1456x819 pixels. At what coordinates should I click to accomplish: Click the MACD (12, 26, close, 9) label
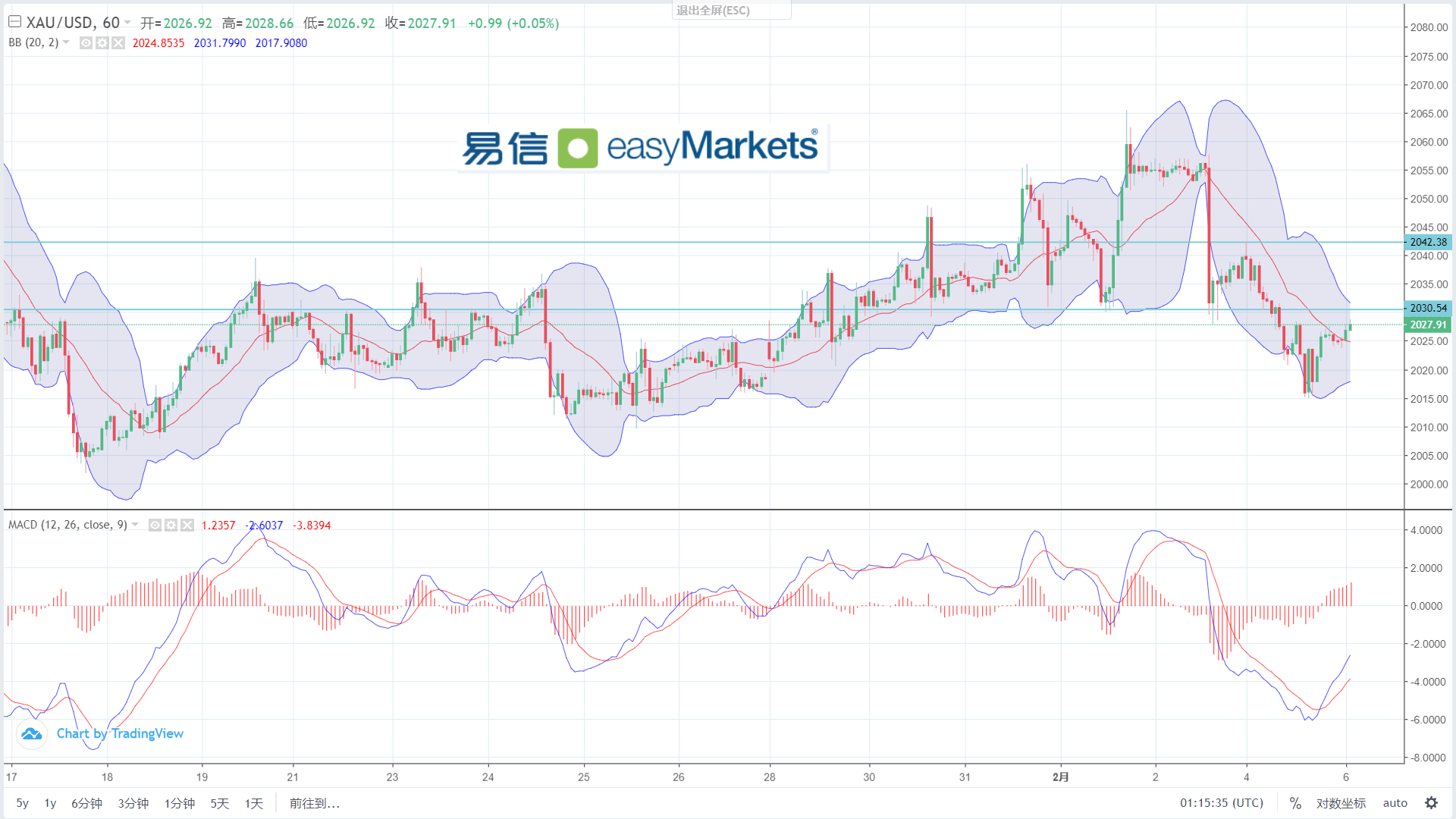67,525
